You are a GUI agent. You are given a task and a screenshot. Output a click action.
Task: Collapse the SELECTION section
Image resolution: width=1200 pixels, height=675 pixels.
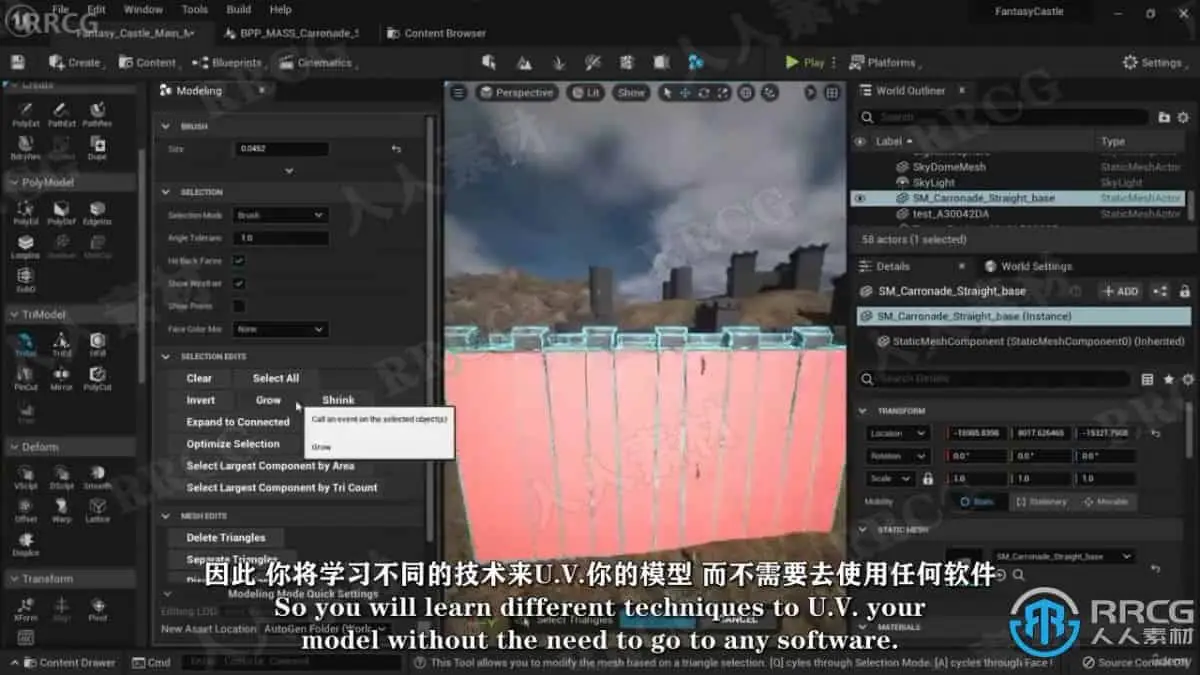click(x=166, y=192)
